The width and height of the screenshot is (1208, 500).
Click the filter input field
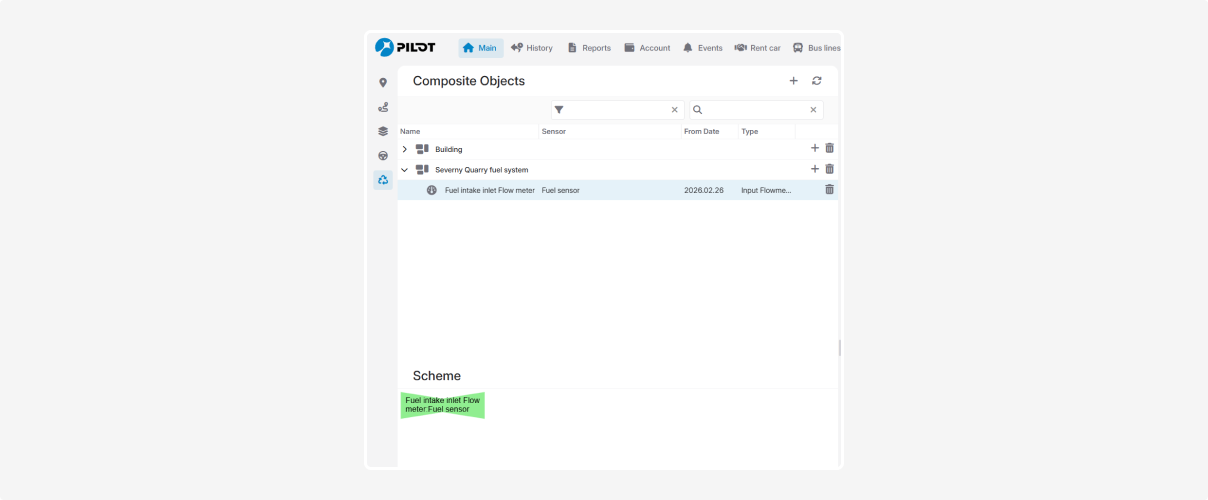coord(617,110)
